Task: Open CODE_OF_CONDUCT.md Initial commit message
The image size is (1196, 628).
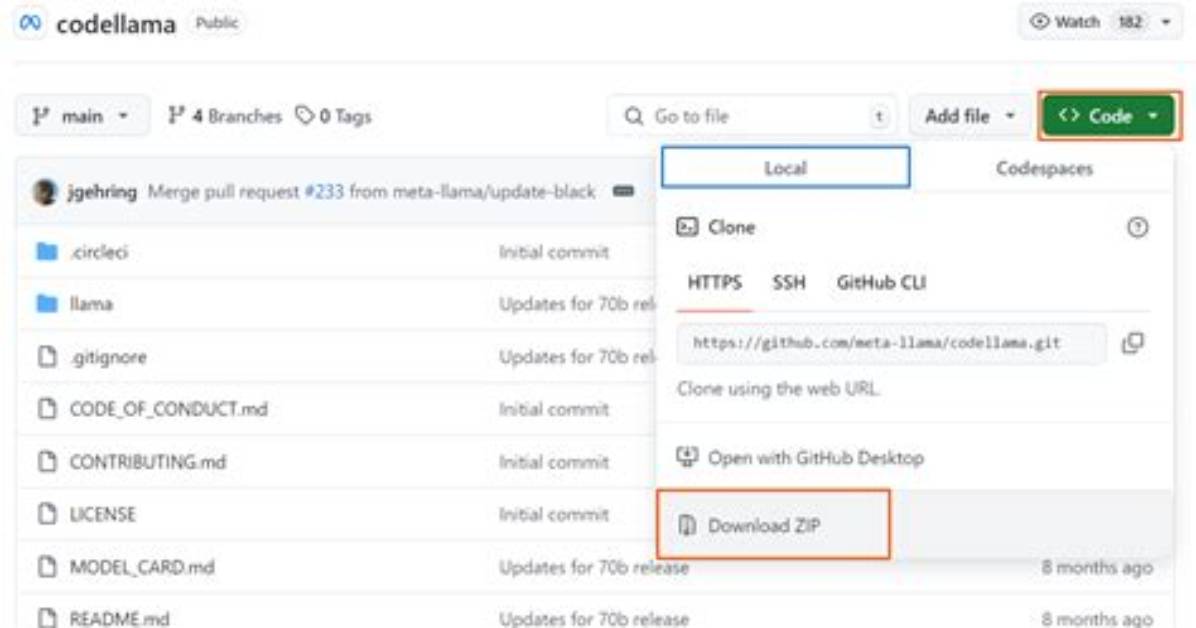Action: [x=554, y=409]
